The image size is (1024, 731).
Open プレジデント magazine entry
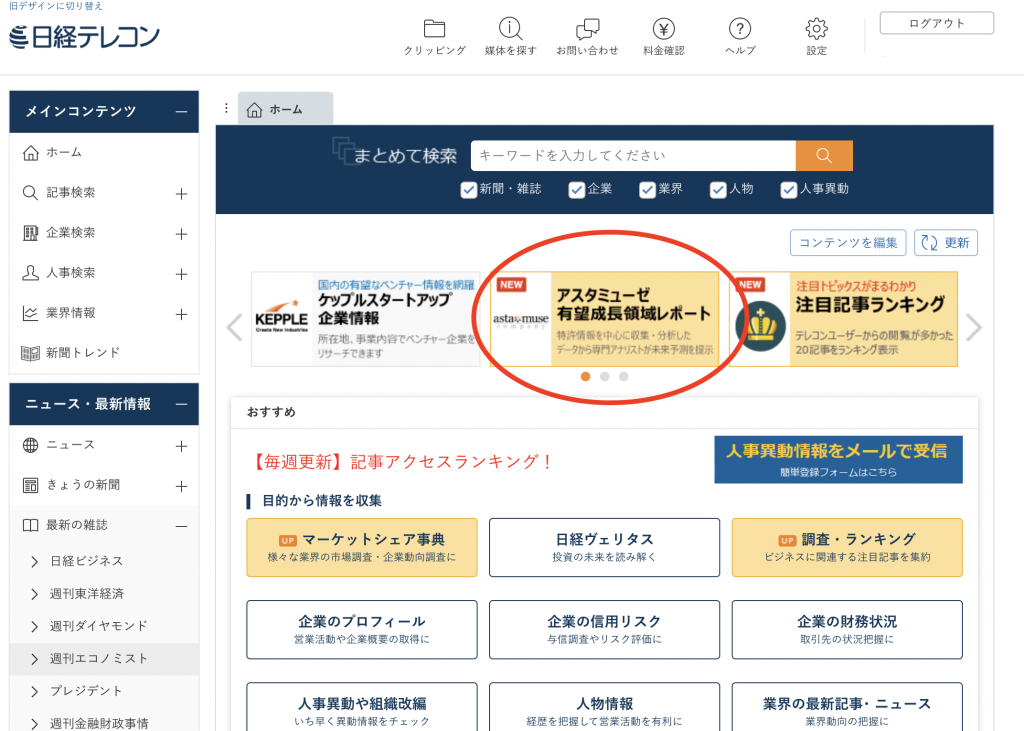pos(86,691)
